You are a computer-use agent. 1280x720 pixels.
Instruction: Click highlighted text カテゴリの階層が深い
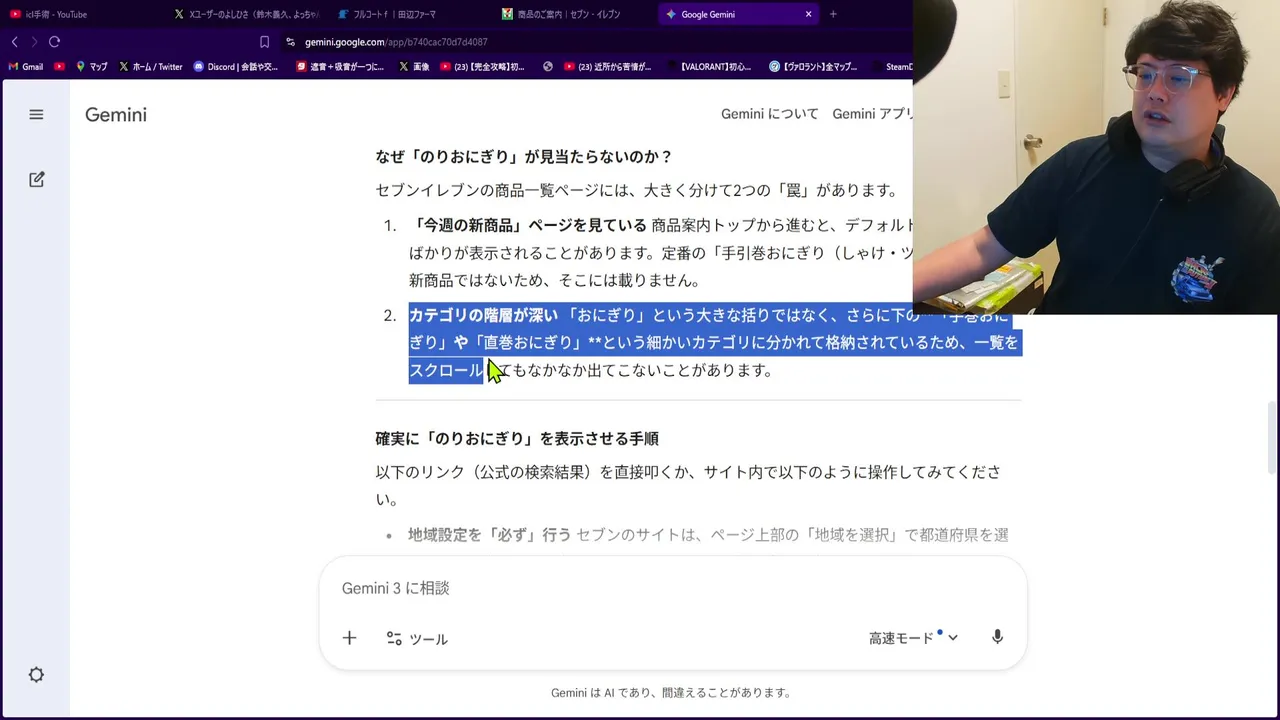(483, 315)
